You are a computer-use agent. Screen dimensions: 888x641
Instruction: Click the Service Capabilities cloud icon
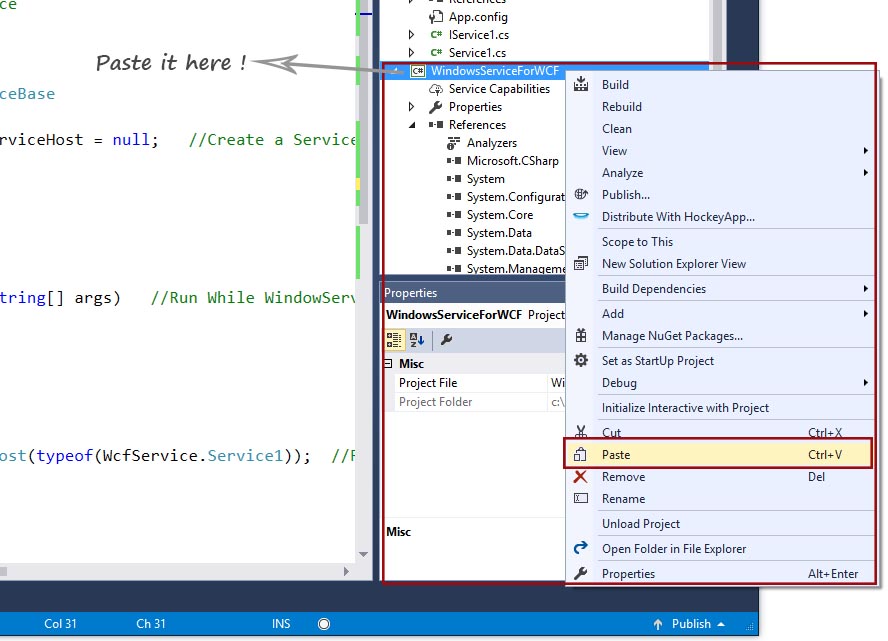click(x=436, y=89)
